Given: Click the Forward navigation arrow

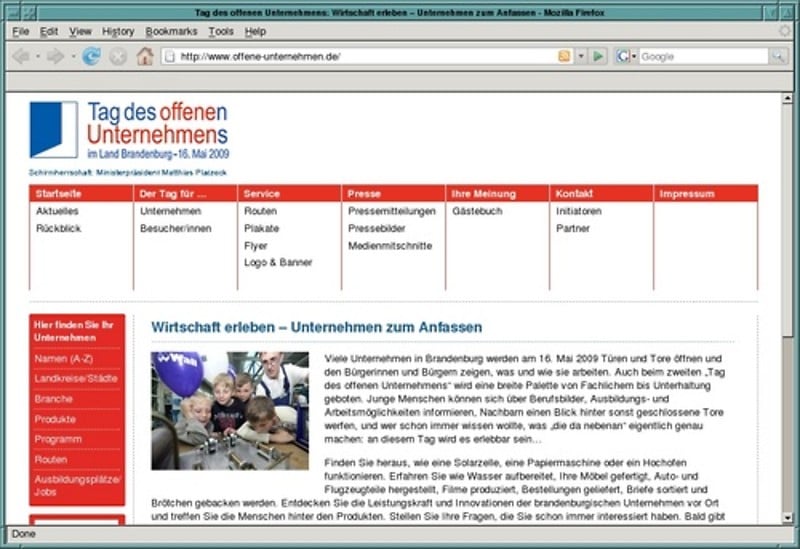Looking at the screenshot, I should [55, 56].
